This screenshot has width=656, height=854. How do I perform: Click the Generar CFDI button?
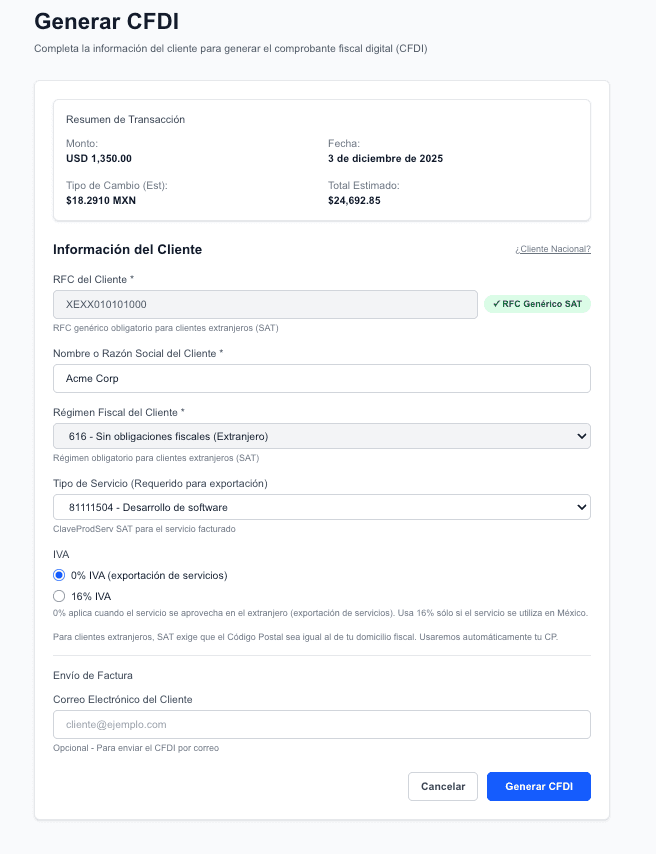[x=538, y=786]
